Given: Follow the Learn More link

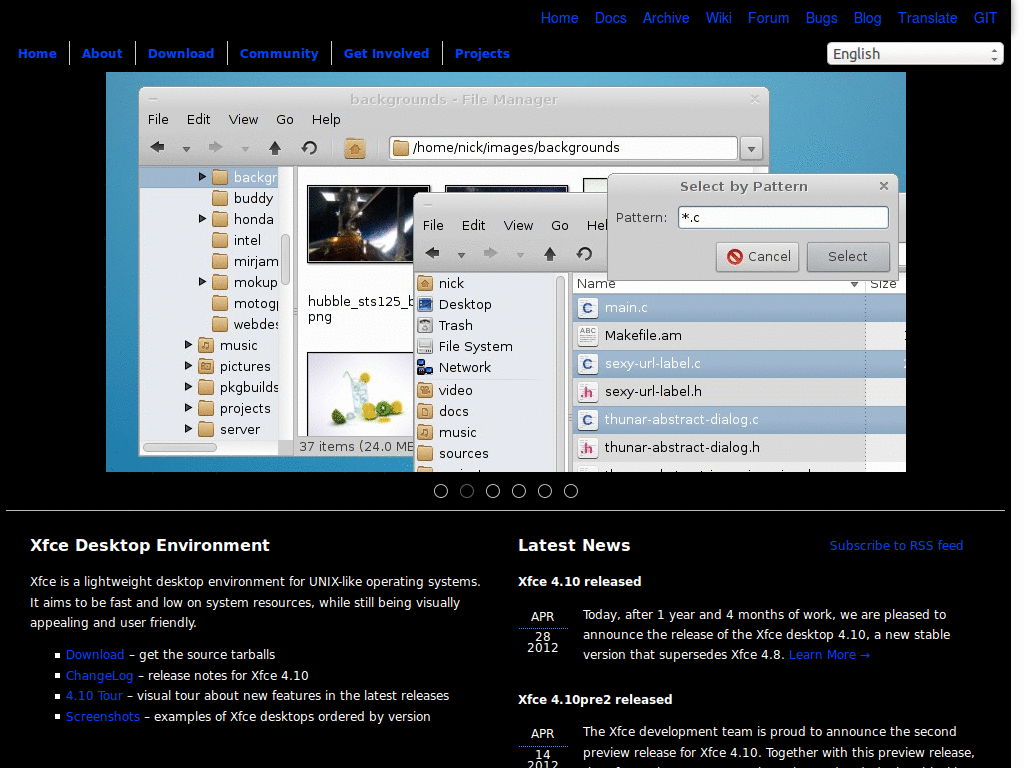Looking at the screenshot, I should click(x=829, y=654).
